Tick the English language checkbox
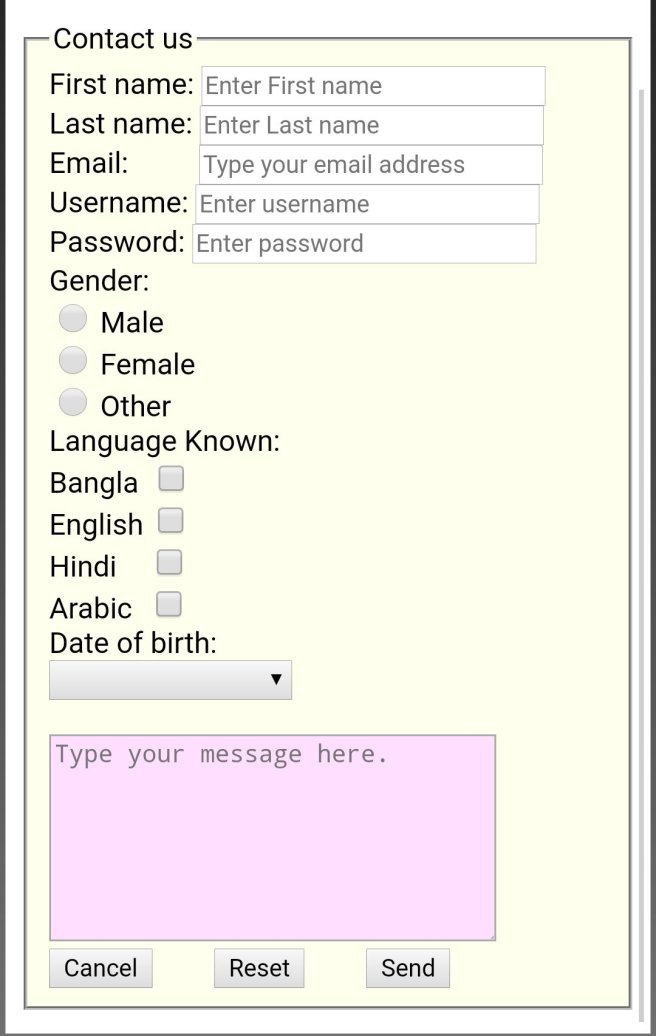The width and height of the screenshot is (656, 1036). pos(171,521)
